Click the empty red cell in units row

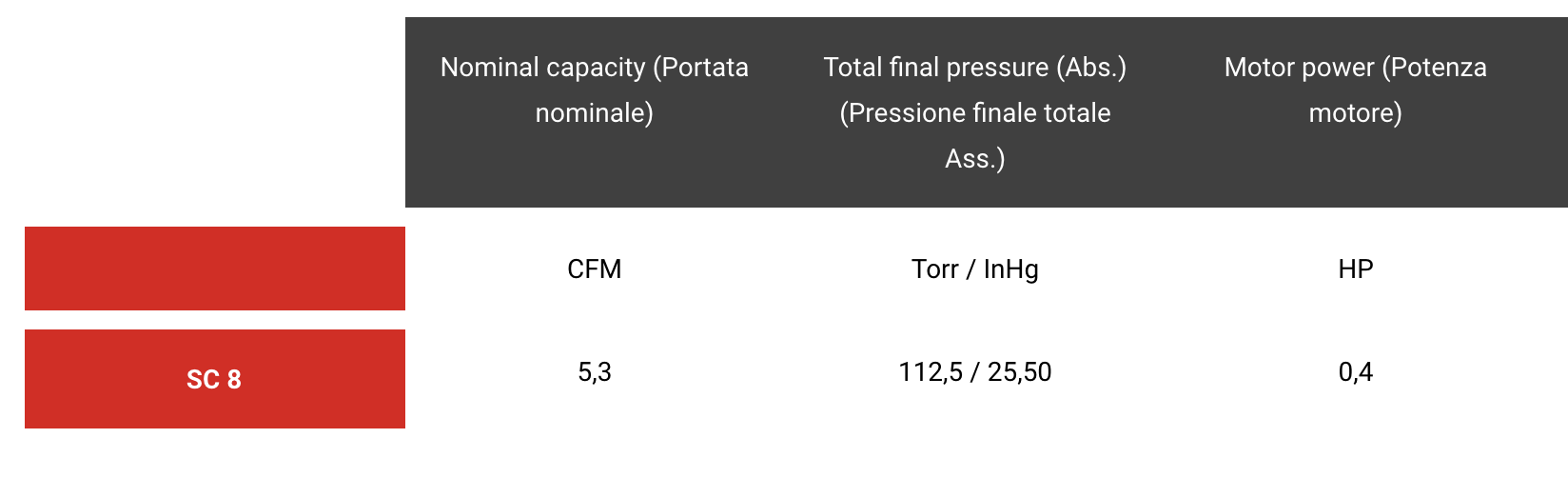[x=214, y=269]
